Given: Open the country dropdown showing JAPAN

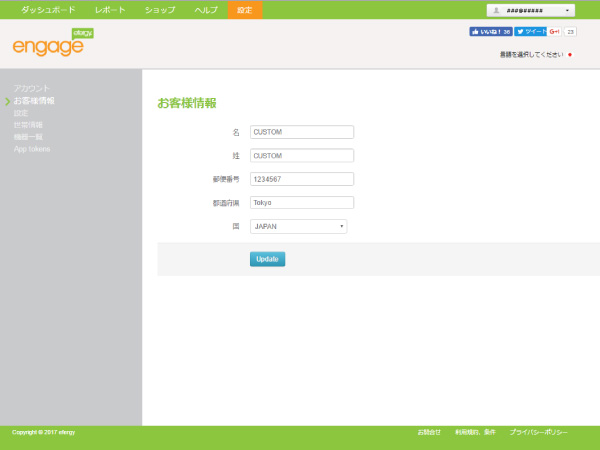Looking at the screenshot, I should click(x=298, y=227).
